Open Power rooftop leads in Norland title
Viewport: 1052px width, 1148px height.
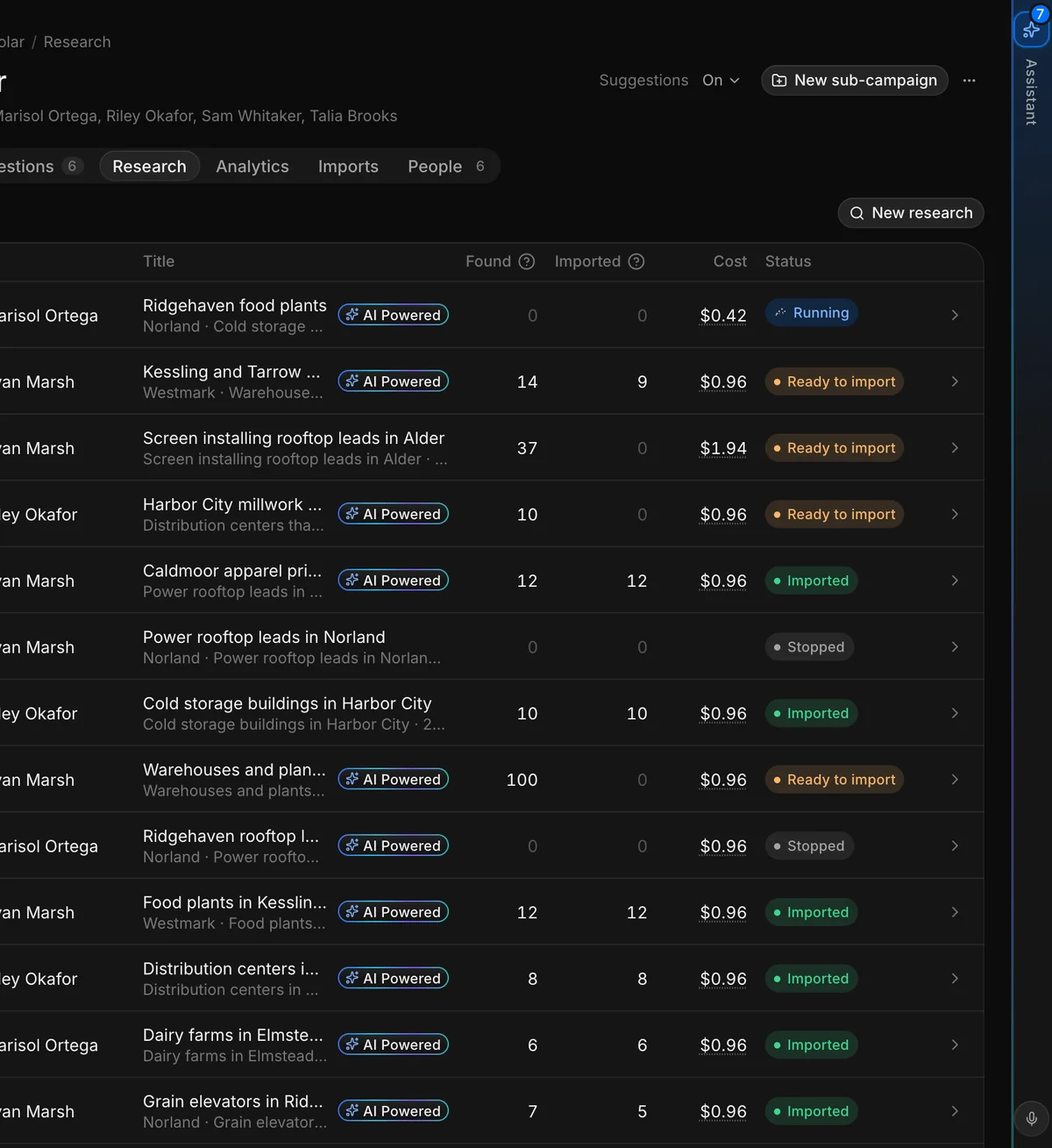264,637
